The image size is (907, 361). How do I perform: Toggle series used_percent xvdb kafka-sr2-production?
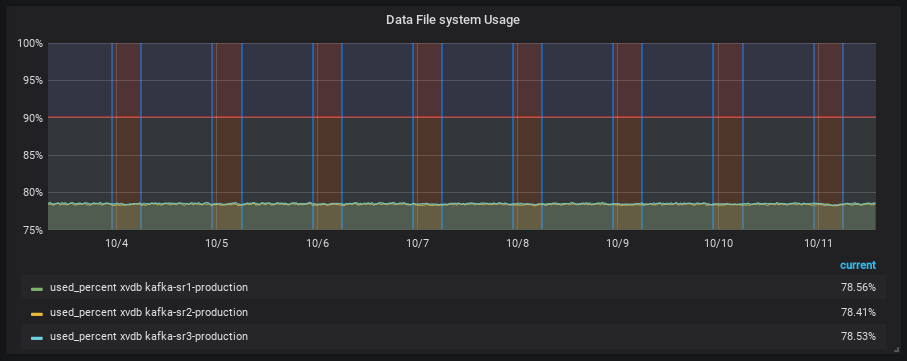click(149, 312)
